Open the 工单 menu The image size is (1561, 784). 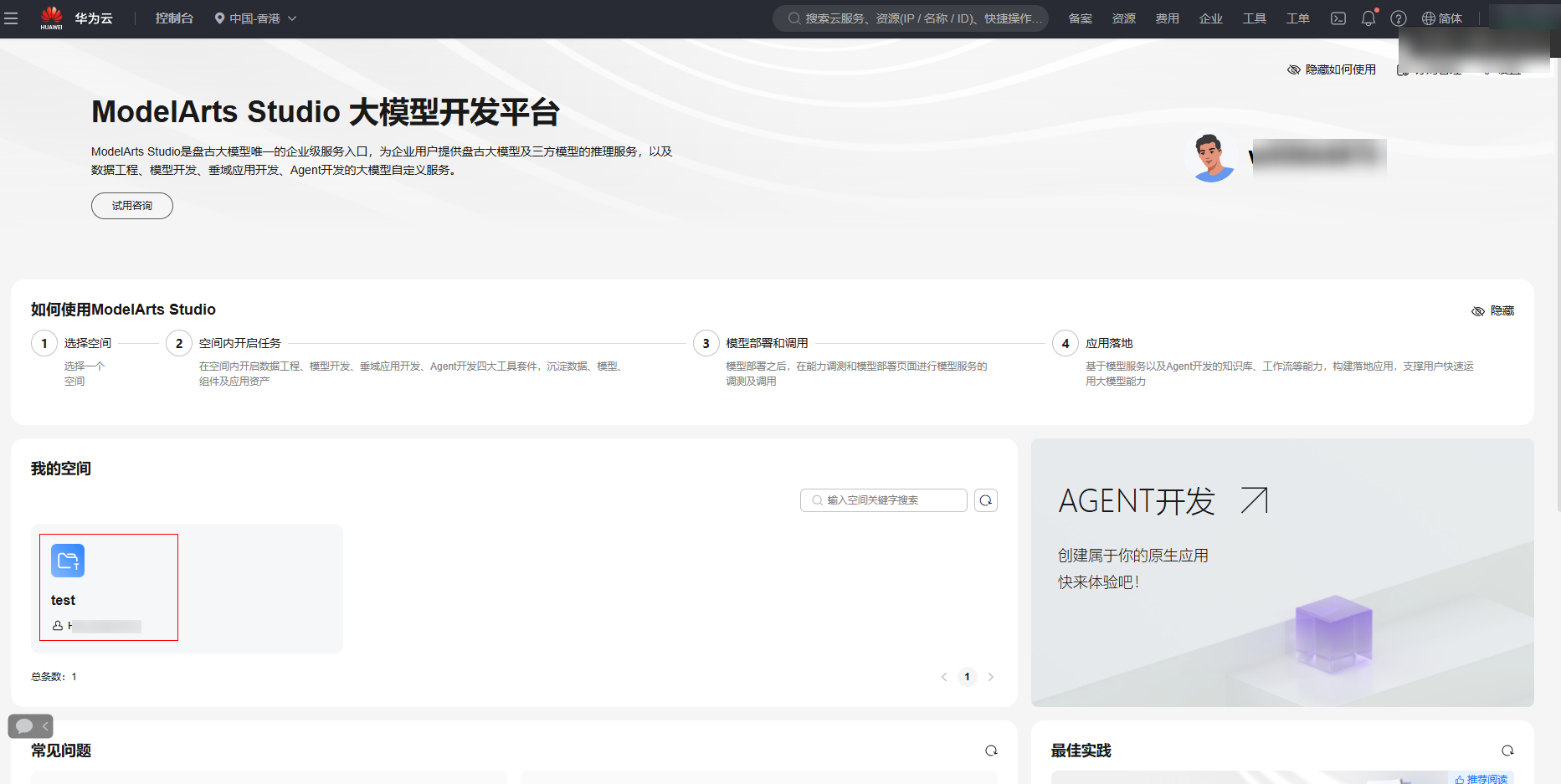click(x=1298, y=18)
